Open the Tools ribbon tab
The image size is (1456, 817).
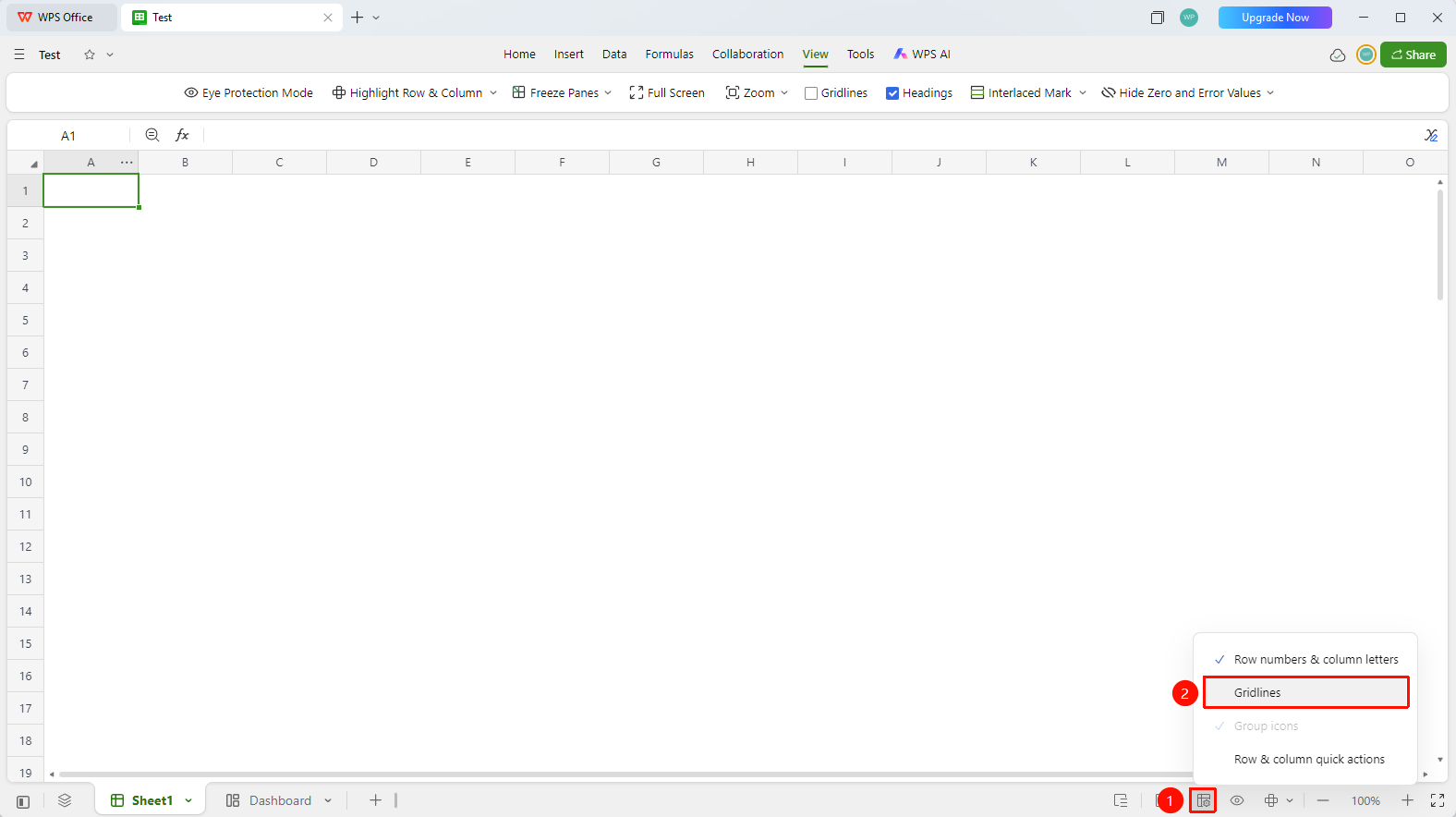[860, 55]
